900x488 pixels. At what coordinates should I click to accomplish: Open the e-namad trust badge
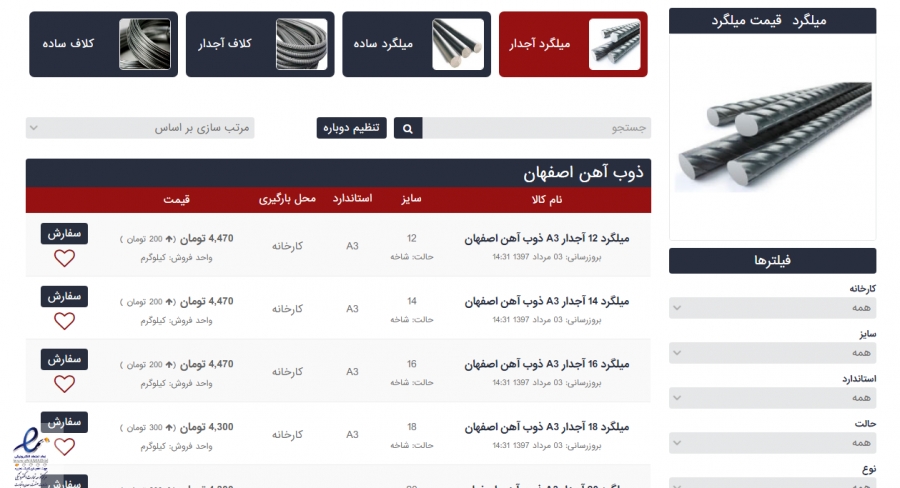[30, 458]
